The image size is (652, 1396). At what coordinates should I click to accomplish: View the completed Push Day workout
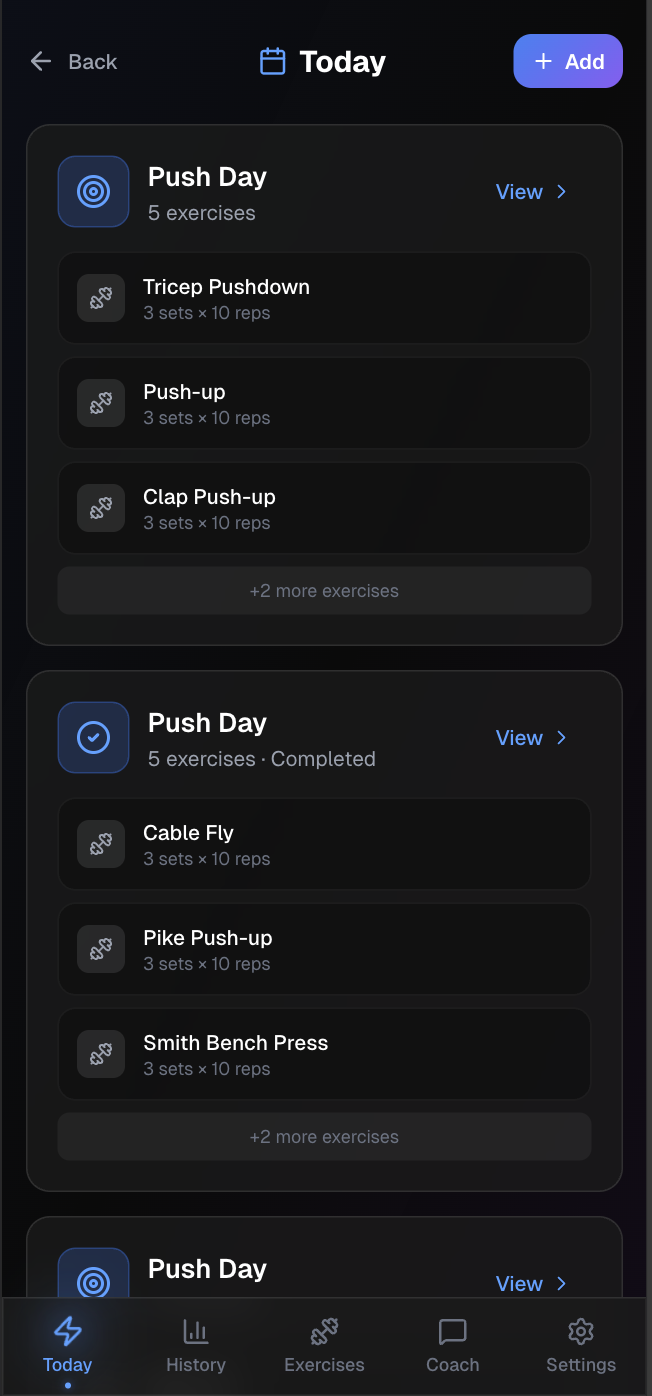pos(532,738)
